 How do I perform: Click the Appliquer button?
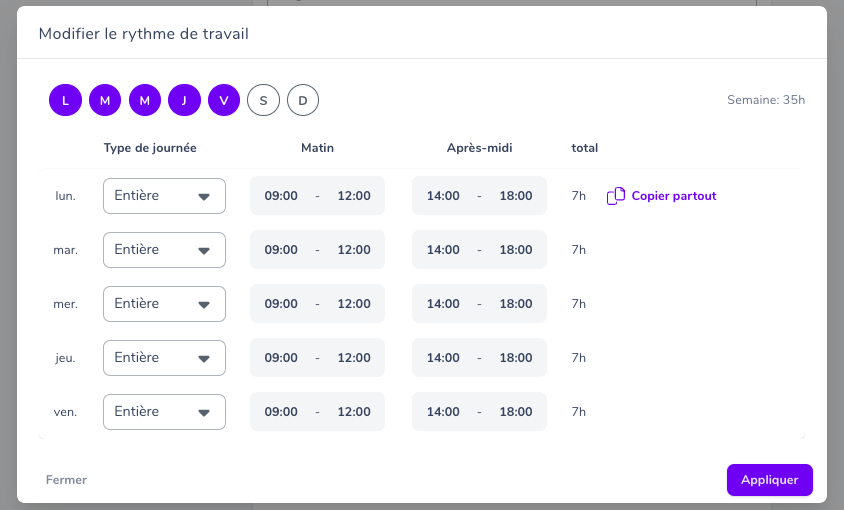pyautogui.click(x=770, y=480)
